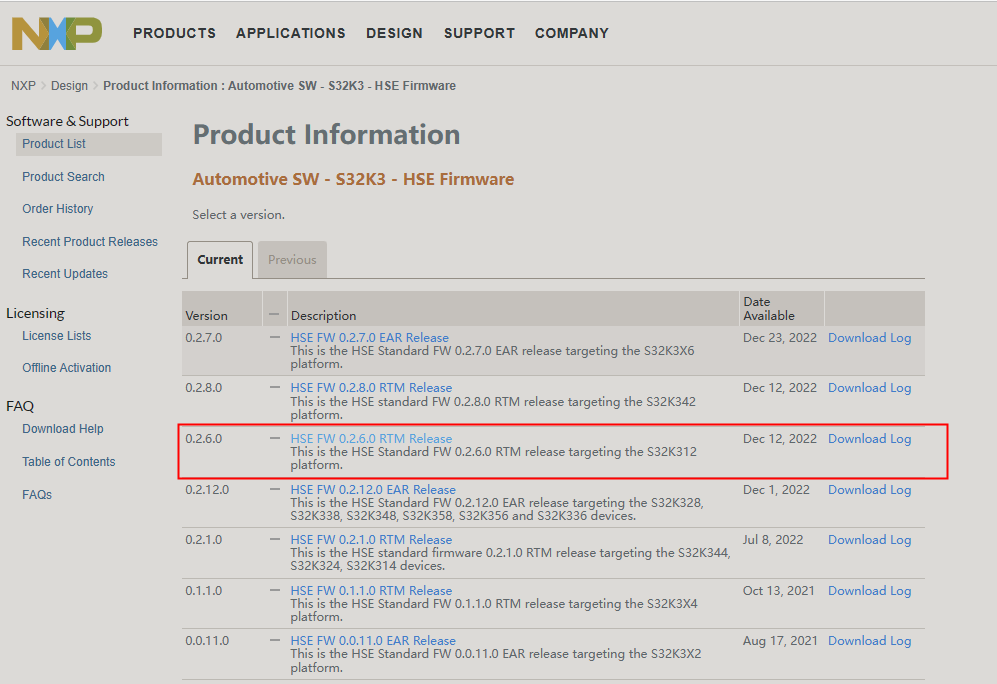
Task: Collapse the entry for version 0.2.6.0
Action: pos(274,437)
